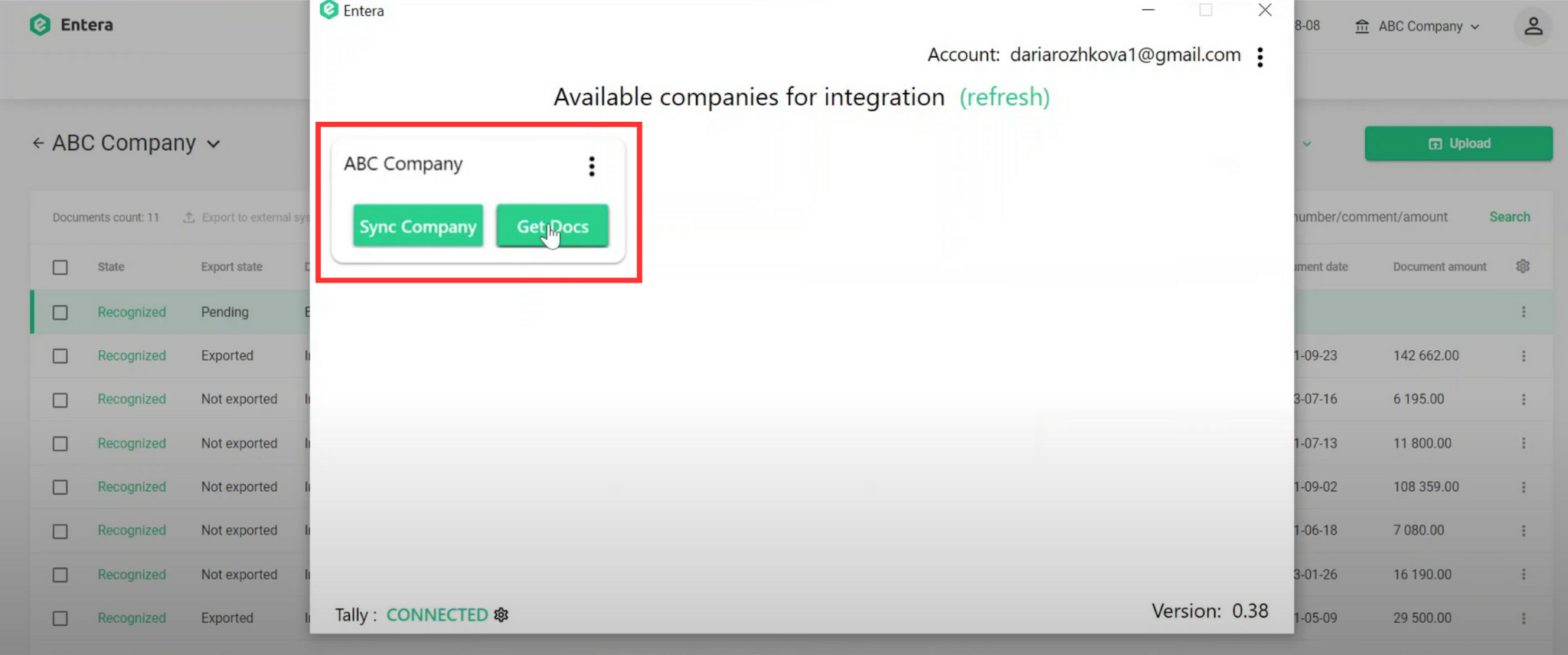Open row menu for 142 662.00 document
Screen dimensions: 1568x655
pos(1523,356)
